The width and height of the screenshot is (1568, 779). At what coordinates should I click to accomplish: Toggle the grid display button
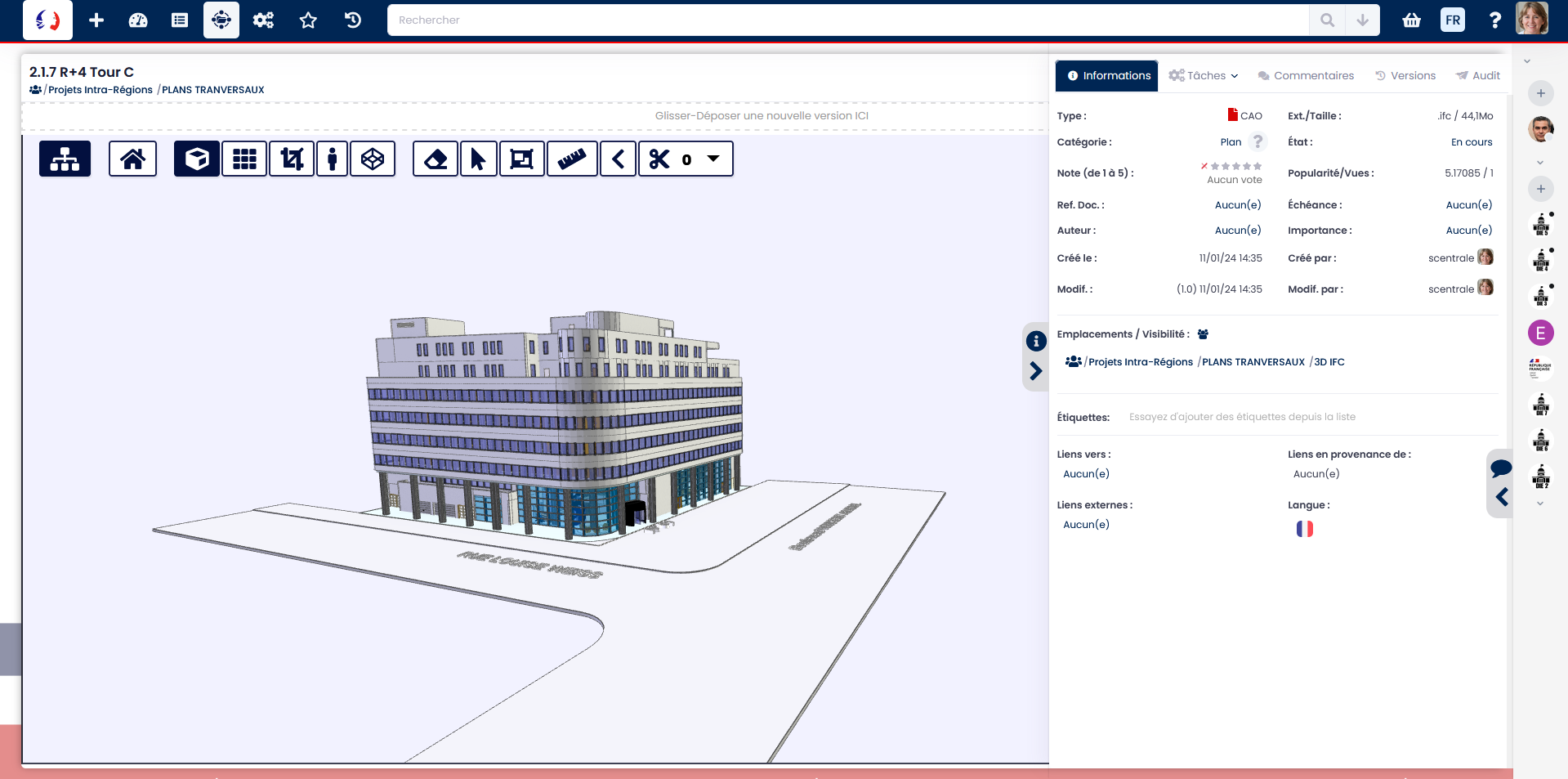pos(244,159)
